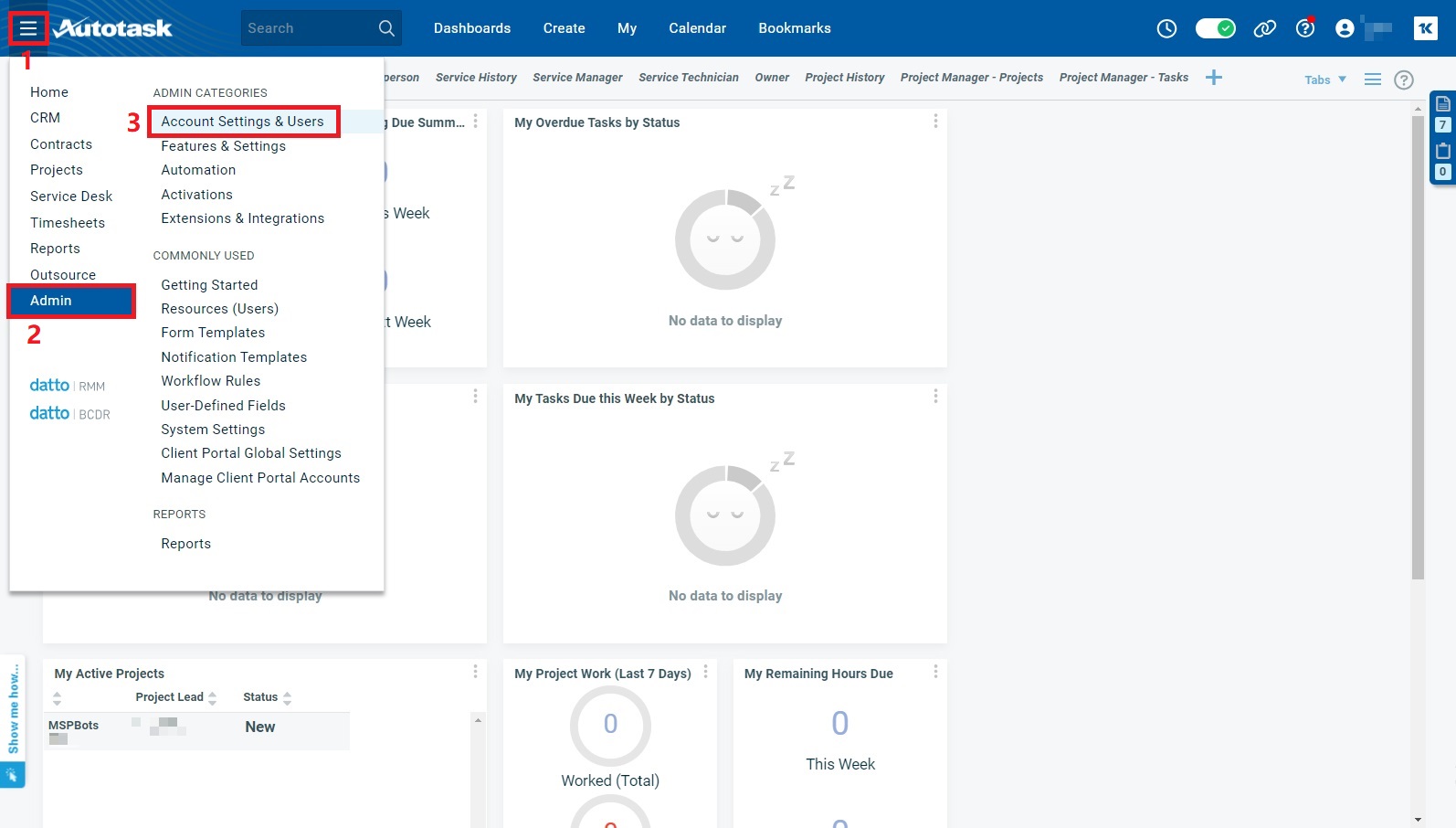Sort by Project Lead column arrows

pos(213,698)
